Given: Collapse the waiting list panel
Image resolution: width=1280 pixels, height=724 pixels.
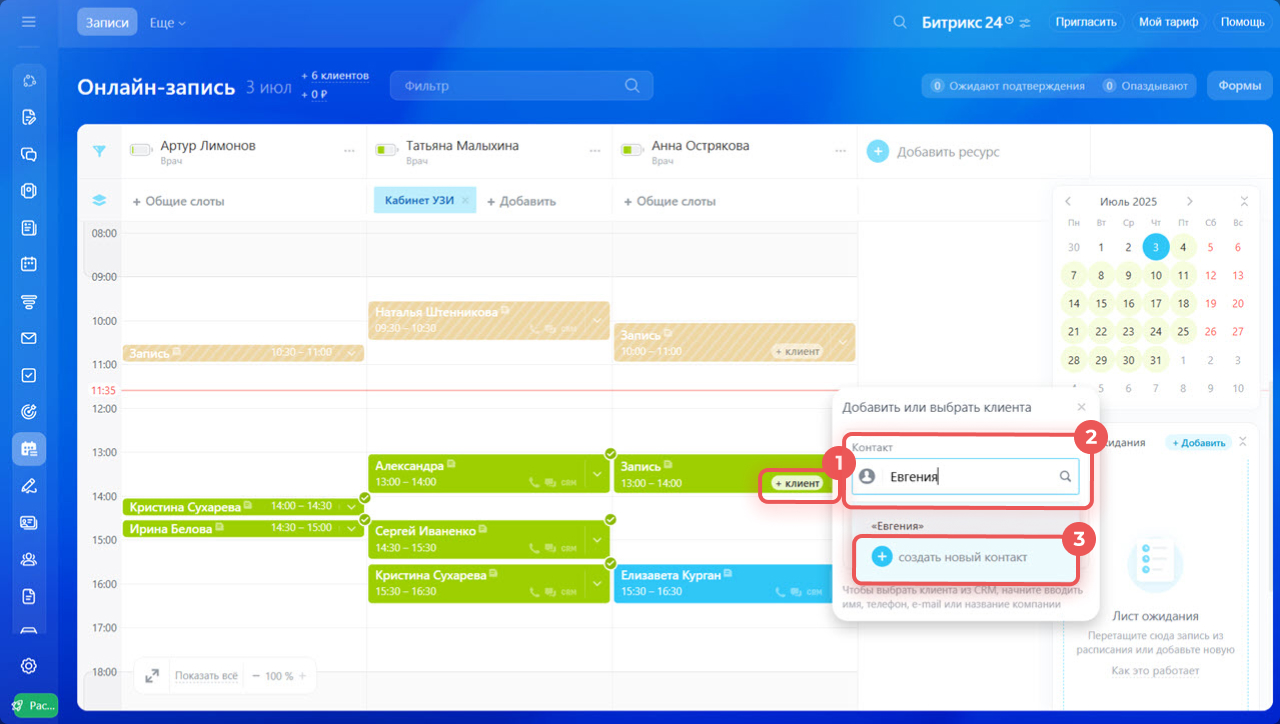Looking at the screenshot, I should click(x=1243, y=441).
